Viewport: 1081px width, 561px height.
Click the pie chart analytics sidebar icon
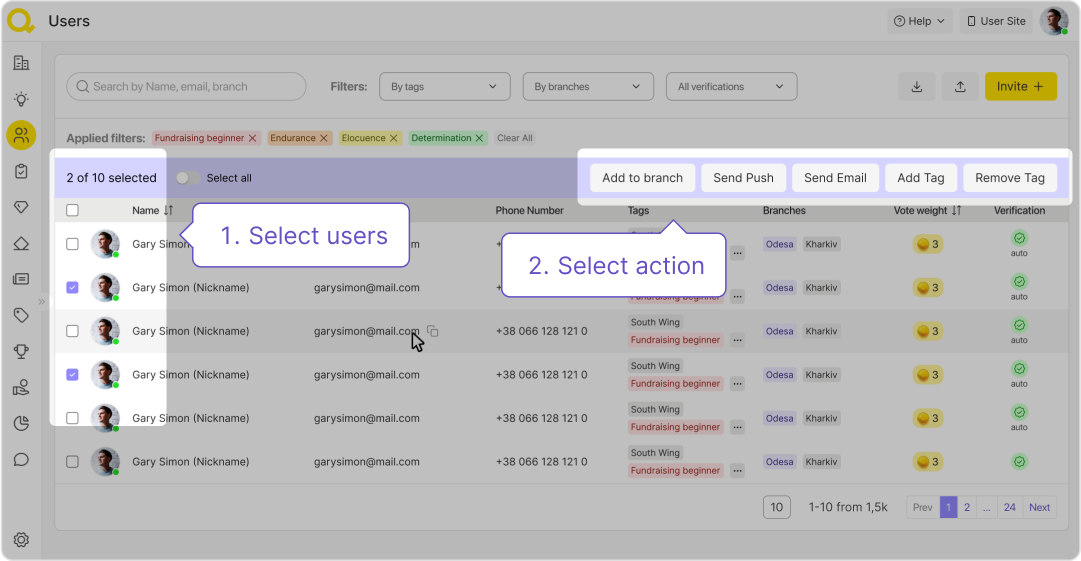pos(21,424)
